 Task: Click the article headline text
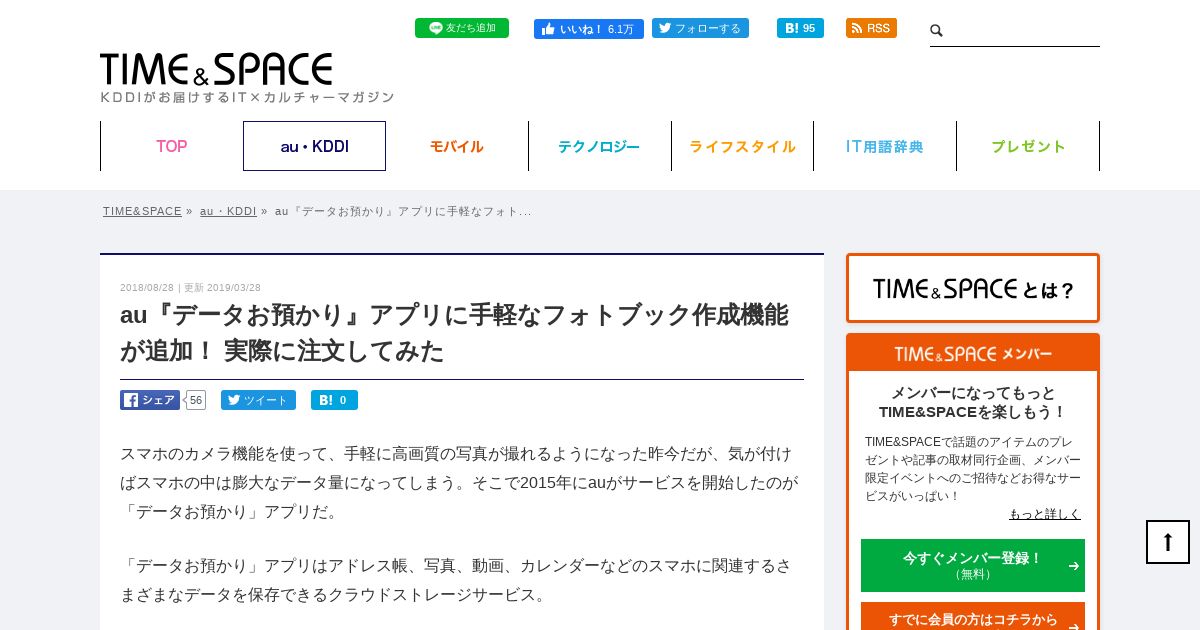[454, 333]
